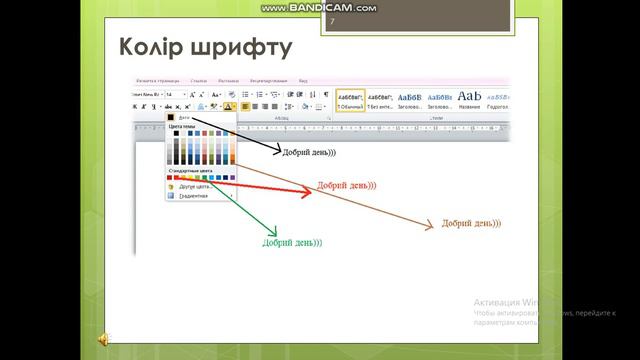The image size is (640, 360).
Task: Expand the Gradient submenu arrow
Action: coord(232,196)
